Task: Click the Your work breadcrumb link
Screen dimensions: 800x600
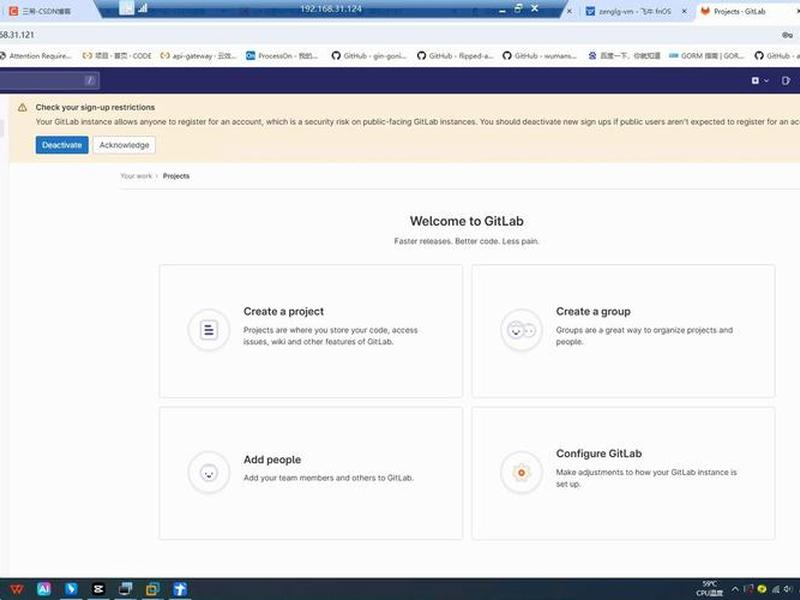Action: point(136,176)
